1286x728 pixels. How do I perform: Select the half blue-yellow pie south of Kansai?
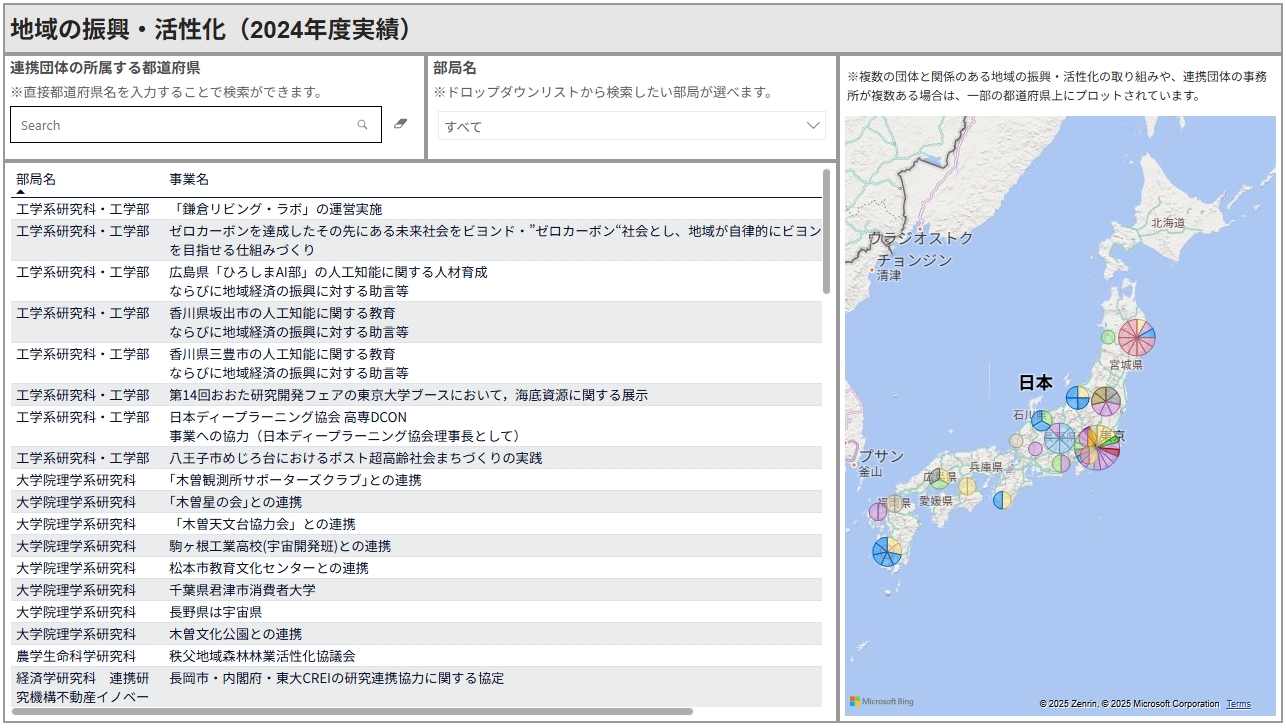1002,499
